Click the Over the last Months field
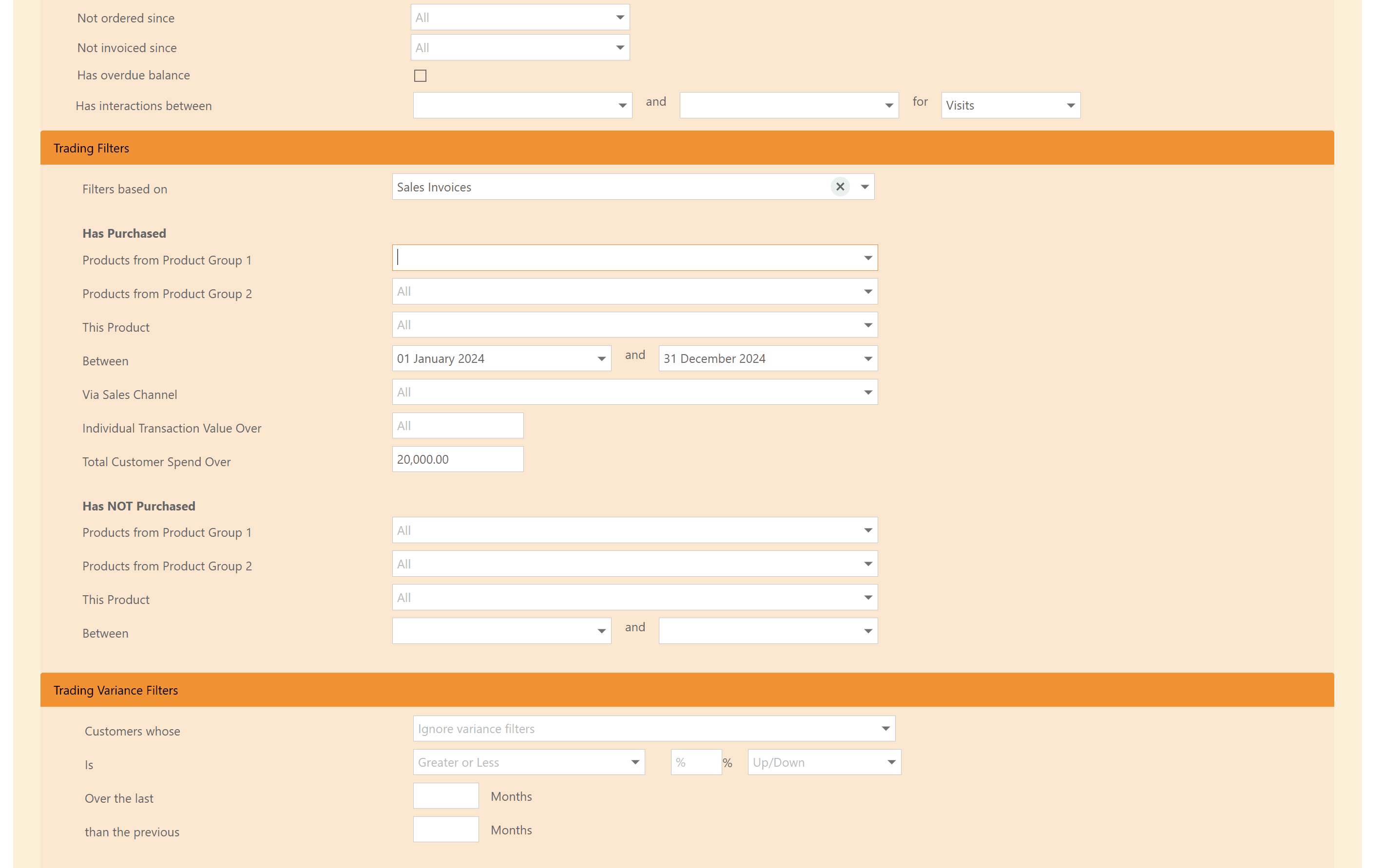Screen dimensions: 1383x868 click(446, 796)
